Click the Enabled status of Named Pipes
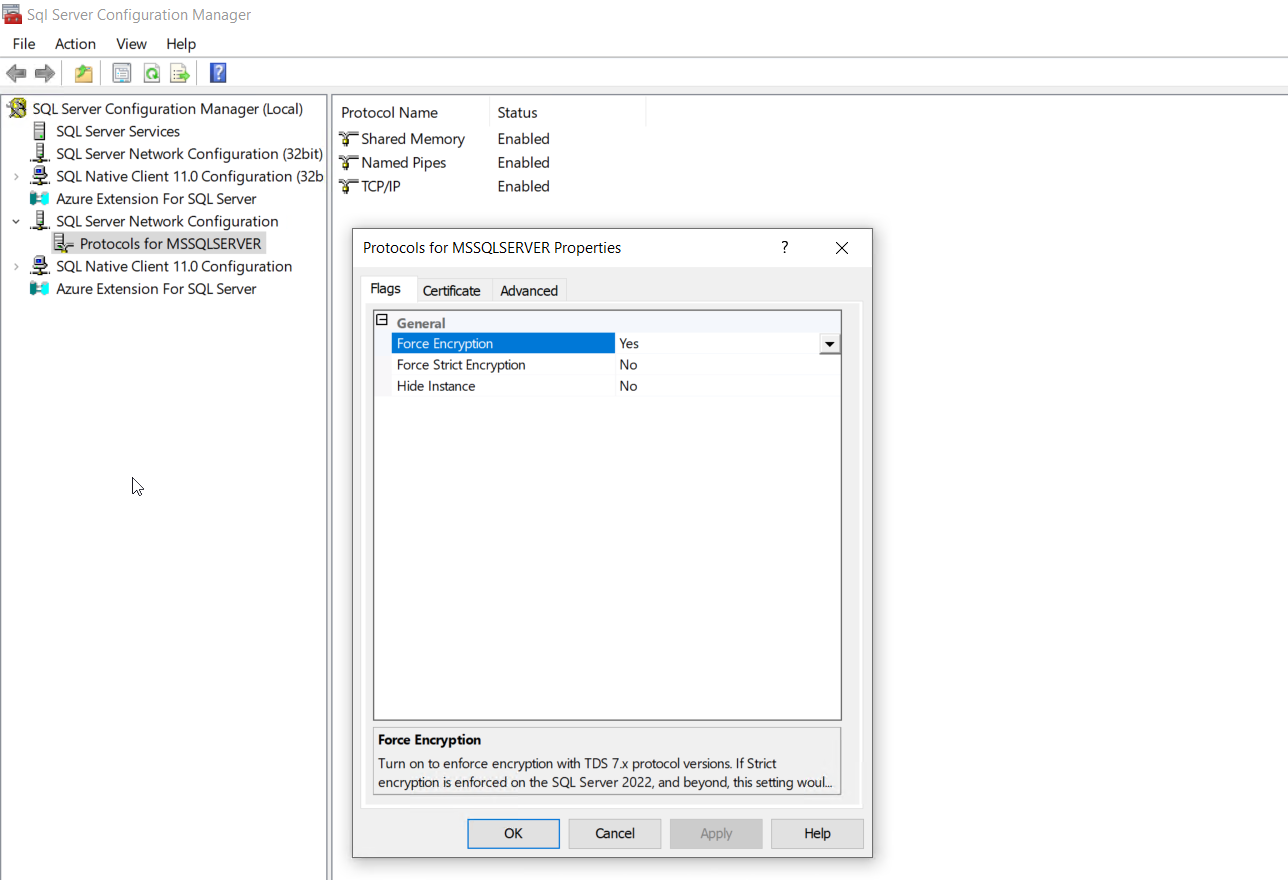The image size is (1288, 880). click(x=524, y=163)
